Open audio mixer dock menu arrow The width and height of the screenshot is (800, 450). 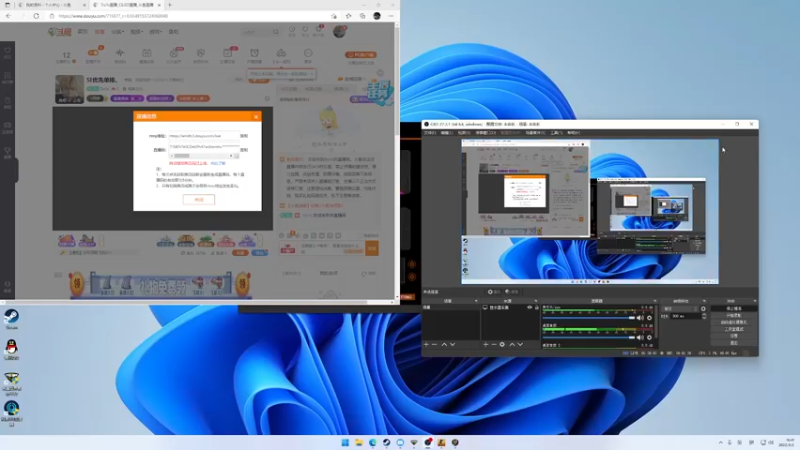[655, 301]
